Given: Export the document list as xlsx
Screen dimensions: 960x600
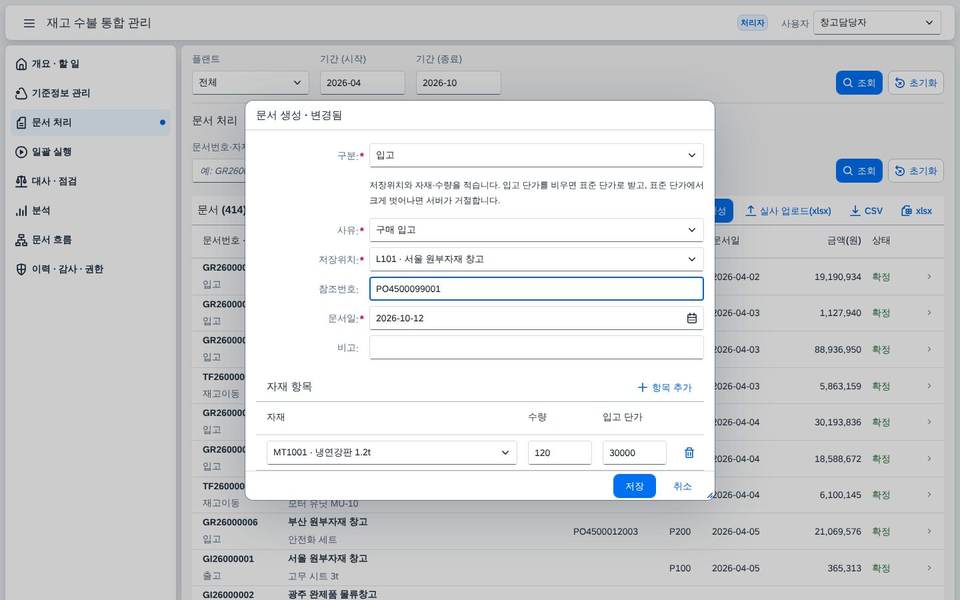Looking at the screenshot, I should [x=916, y=211].
